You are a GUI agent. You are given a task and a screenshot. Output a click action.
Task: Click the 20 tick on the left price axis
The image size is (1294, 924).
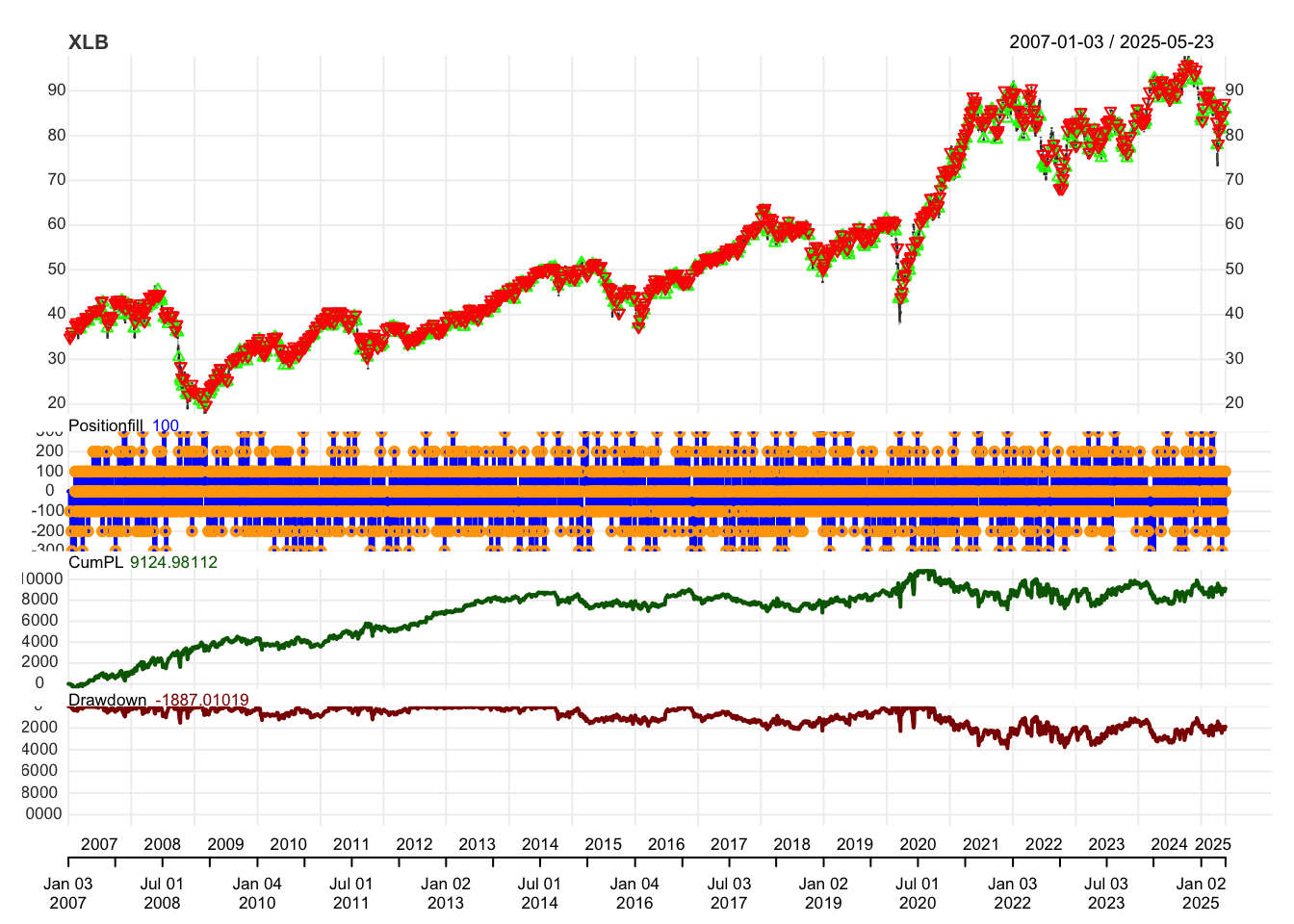pos(57,403)
